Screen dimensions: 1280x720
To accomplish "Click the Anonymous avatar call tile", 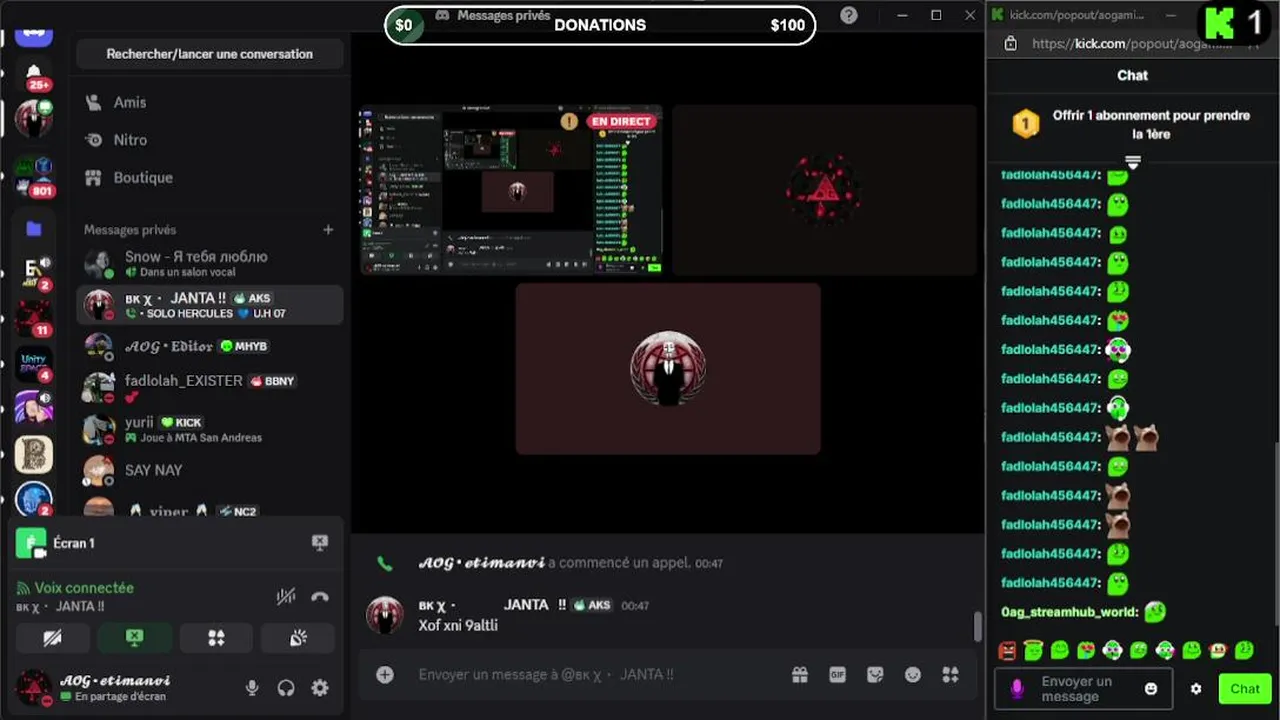I will [668, 368].
